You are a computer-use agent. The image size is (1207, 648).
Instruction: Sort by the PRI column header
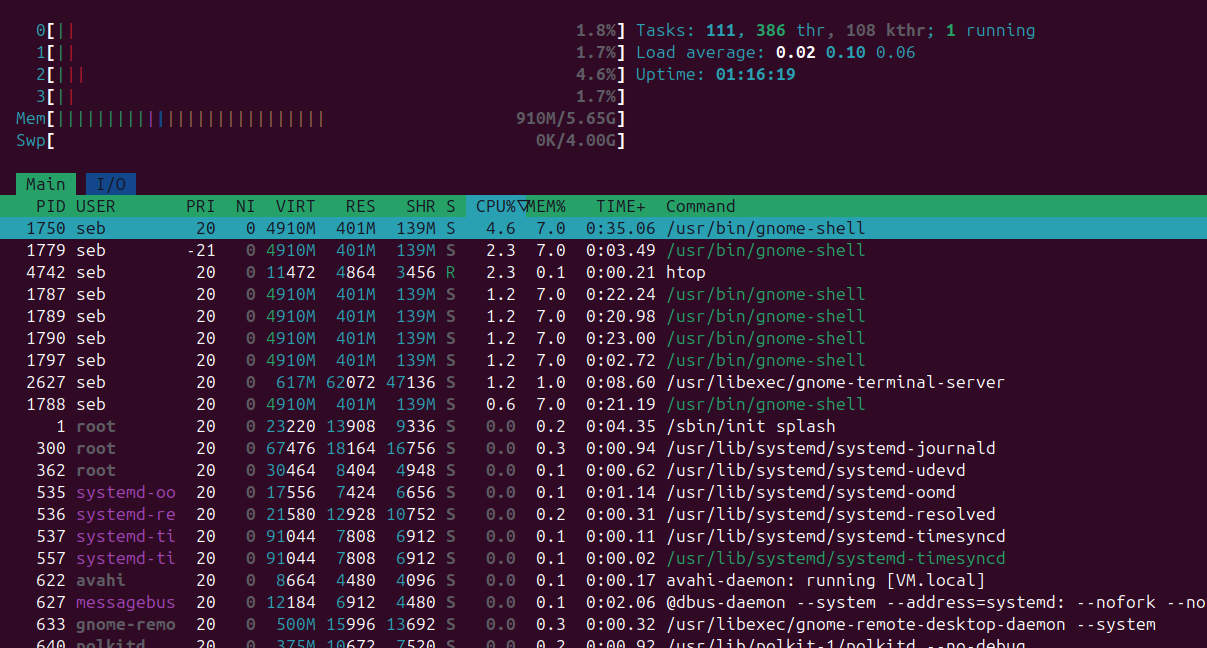click(x=200, y=206)
